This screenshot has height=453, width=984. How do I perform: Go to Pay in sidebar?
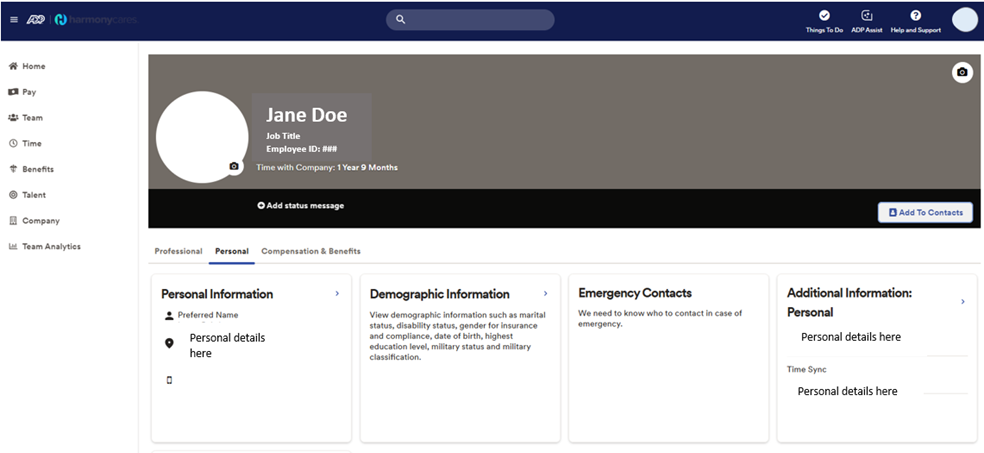pyautogui.click(x=29, y=92)
